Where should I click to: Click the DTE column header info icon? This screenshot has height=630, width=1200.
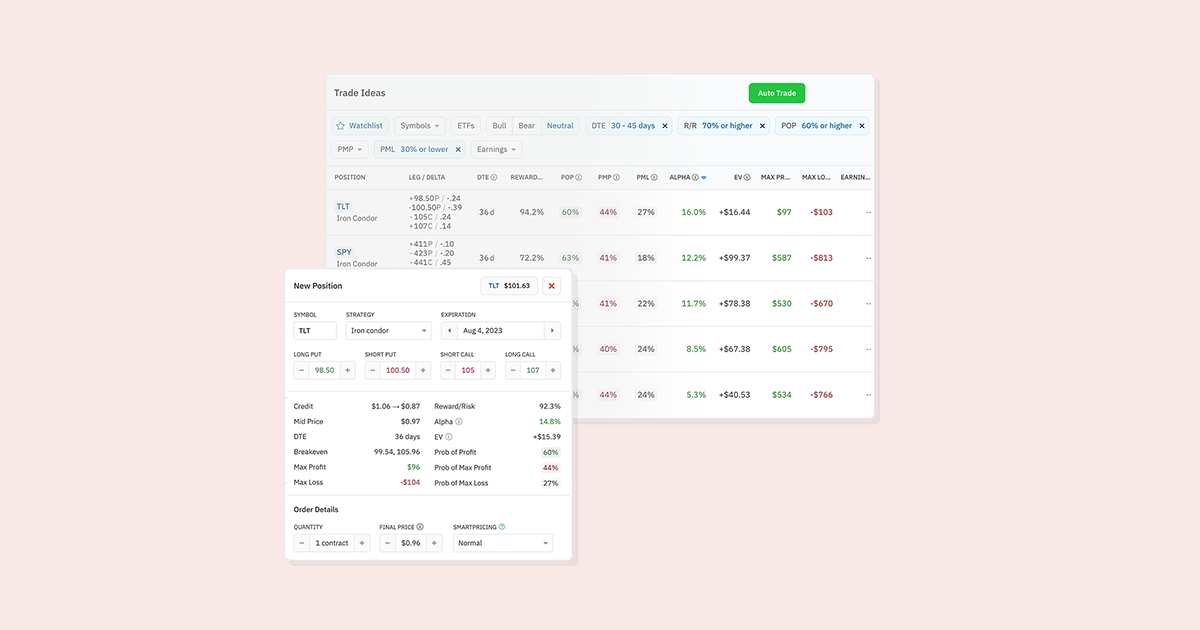tap(494, 177)
